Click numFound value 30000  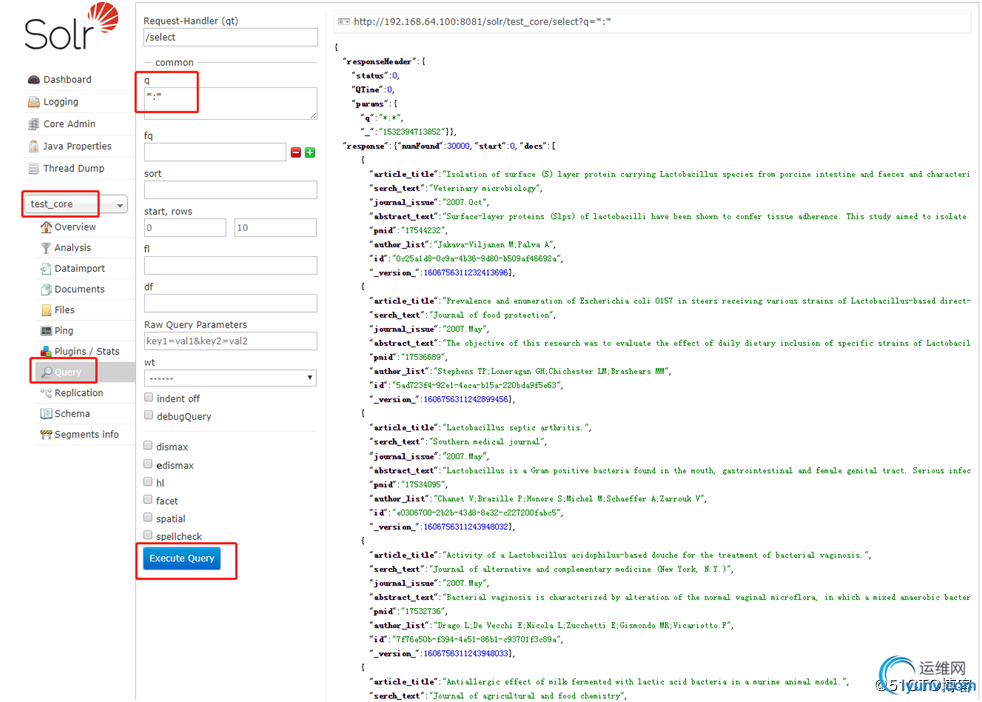(x=458, y=146)
